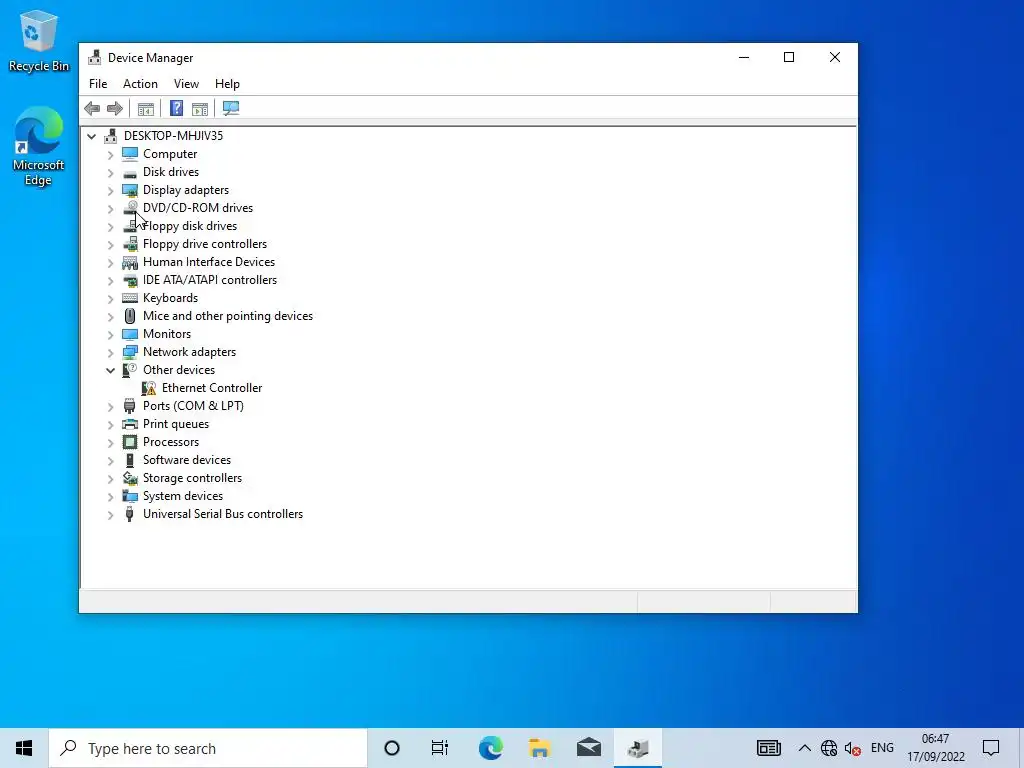Open the Action menu
The width and height of the screenshot is (1024, 768).
click(x=140, y=84)
